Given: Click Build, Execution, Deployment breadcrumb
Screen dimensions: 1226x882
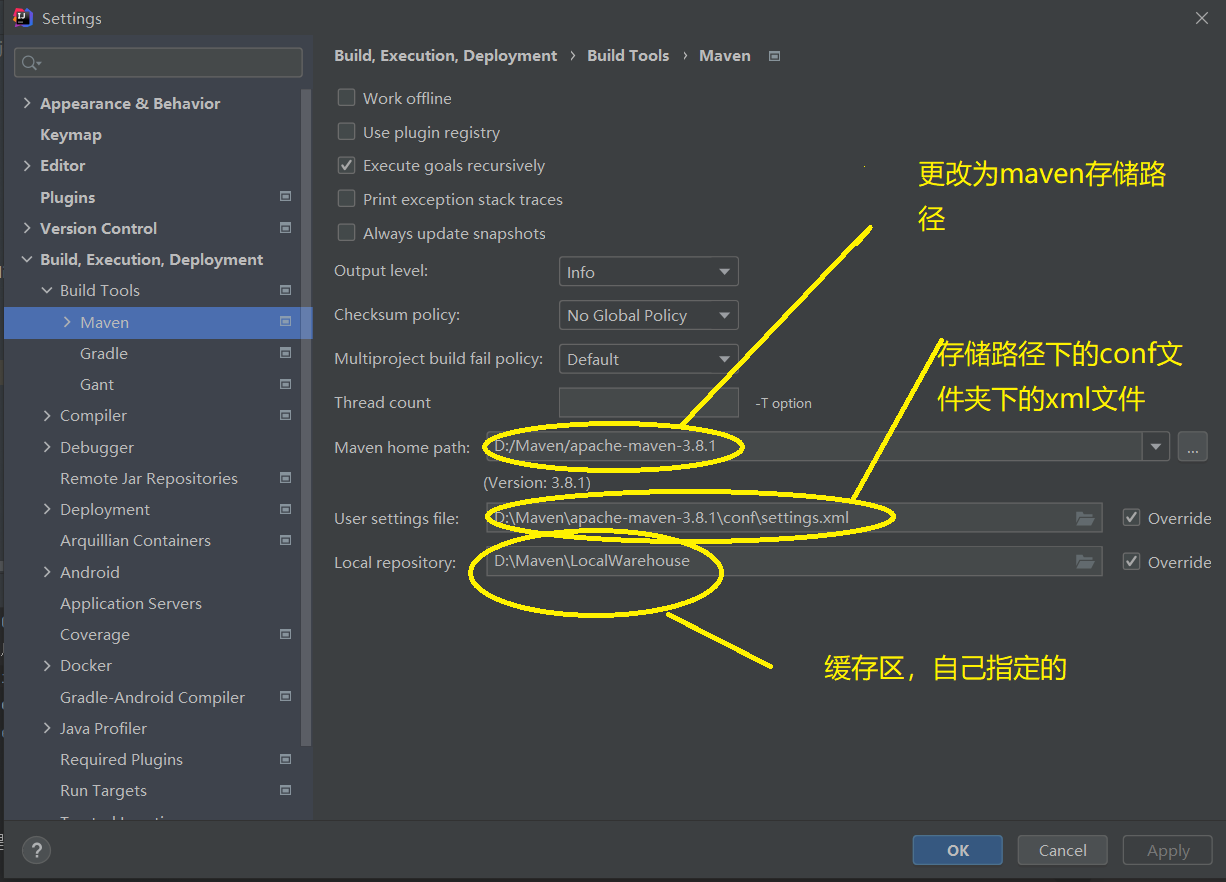Looking at the screenshot, I should coord(446,56).
